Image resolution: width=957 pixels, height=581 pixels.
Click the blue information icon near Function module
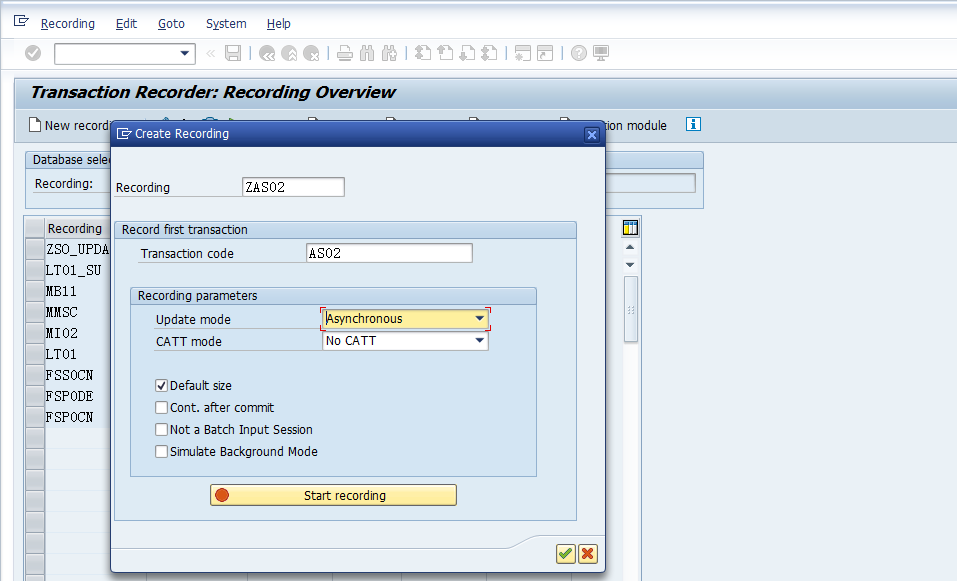pos(691,125)
